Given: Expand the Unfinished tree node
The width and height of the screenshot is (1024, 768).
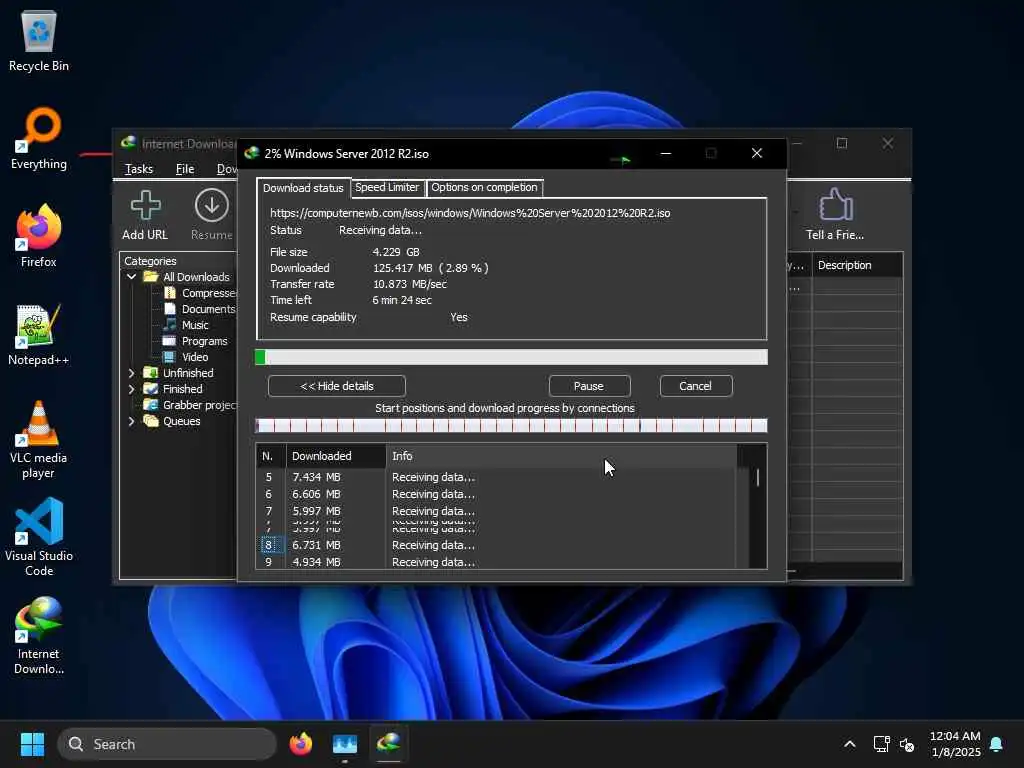Looking at the screenshot, I should pyautogui.click(x=131, y=373).
